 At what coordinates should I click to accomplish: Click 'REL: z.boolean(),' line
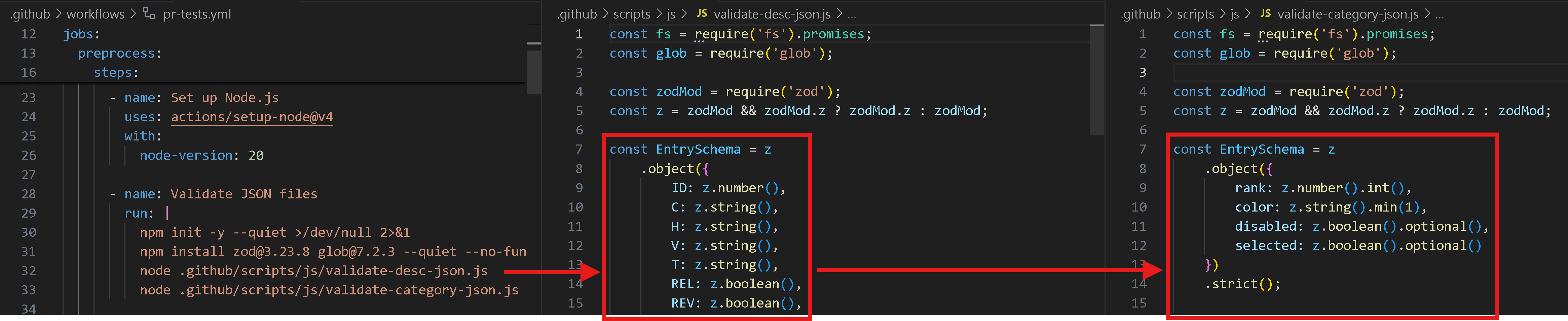(736, 284)
